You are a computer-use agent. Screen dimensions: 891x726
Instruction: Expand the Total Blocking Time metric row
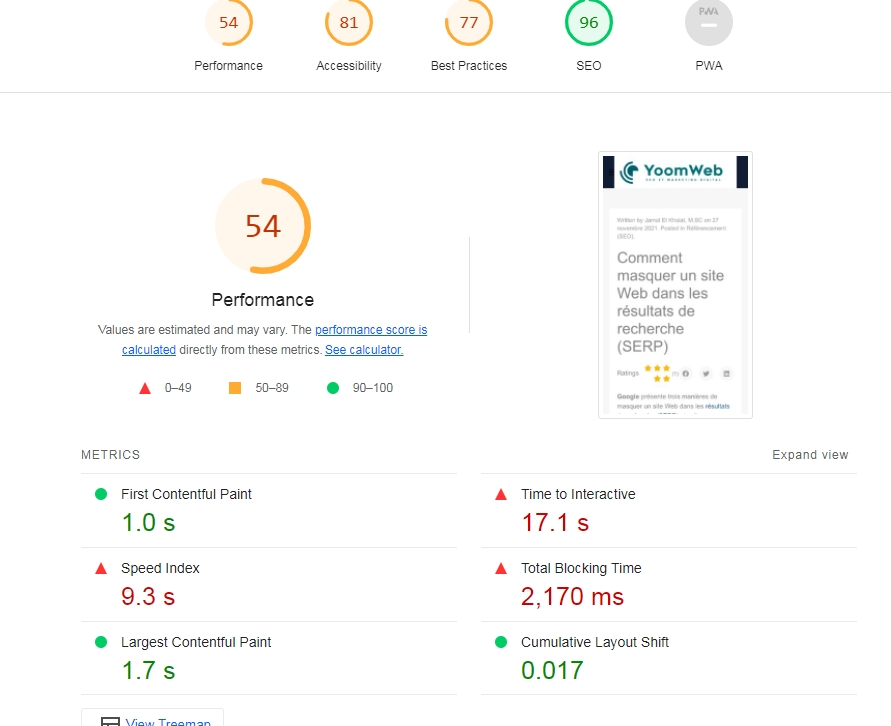point(581,568)
